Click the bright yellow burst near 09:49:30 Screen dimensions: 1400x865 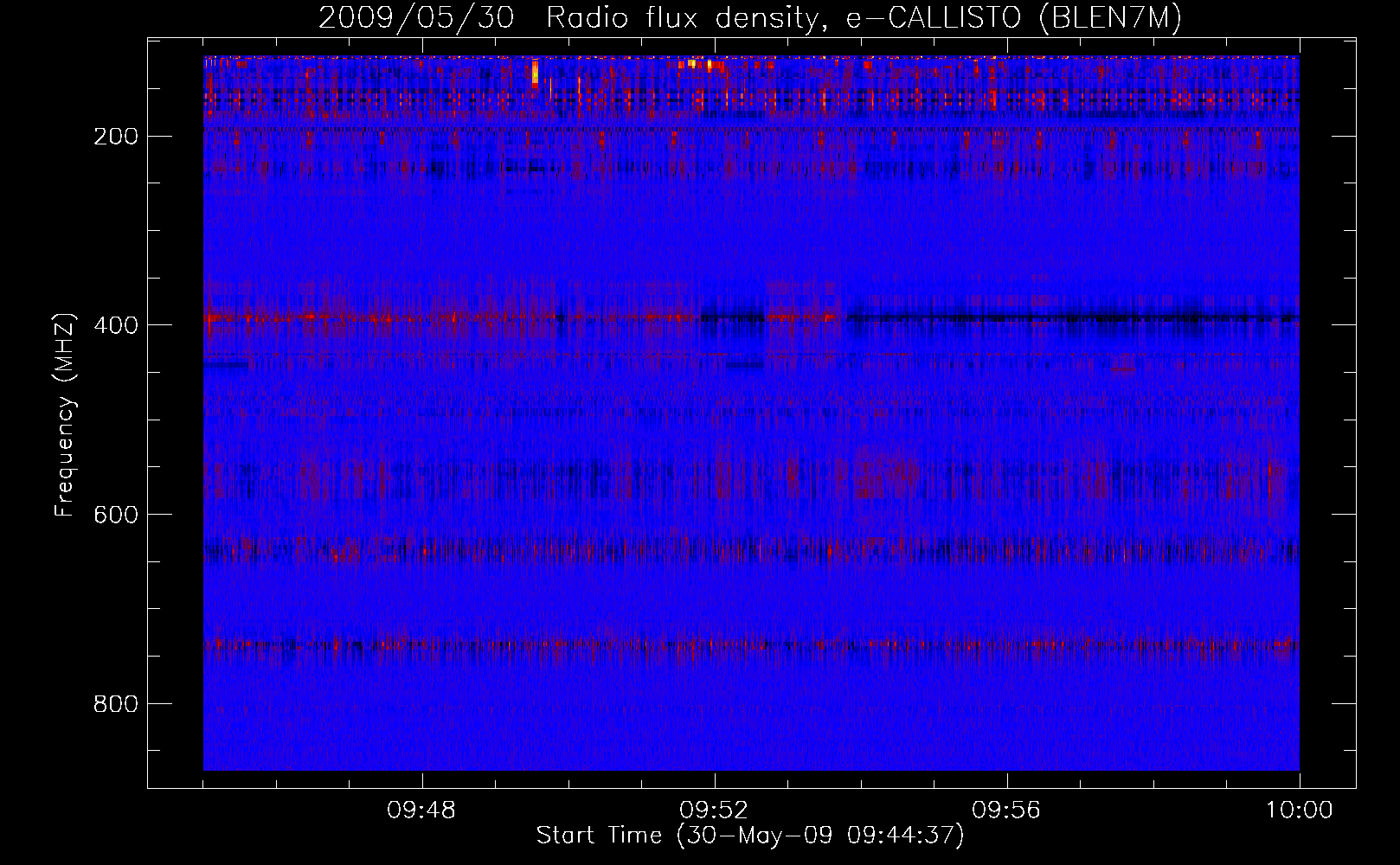click(535, 72)
